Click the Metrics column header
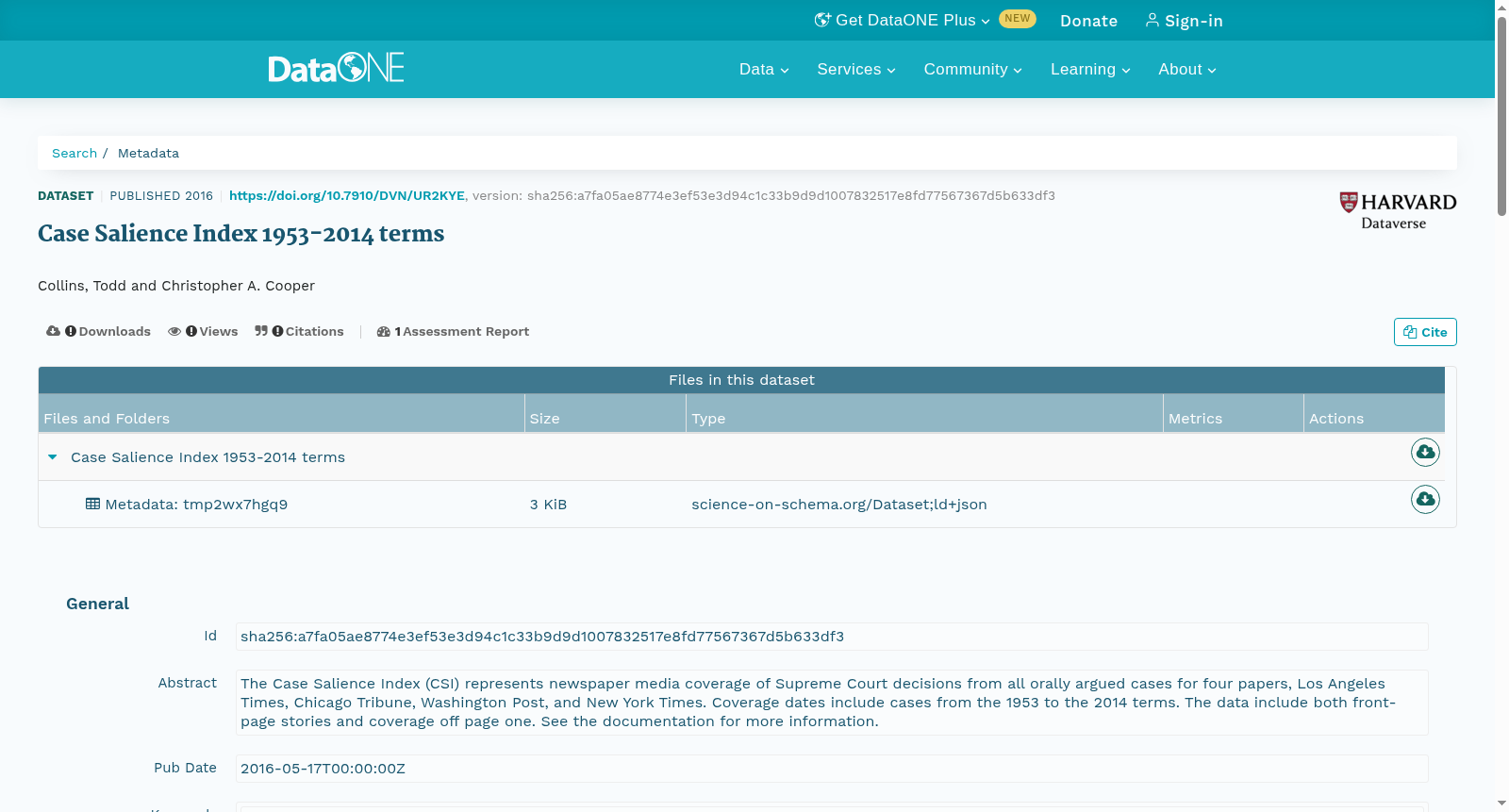This screenshot has width=1509, height=812. 1234,413
